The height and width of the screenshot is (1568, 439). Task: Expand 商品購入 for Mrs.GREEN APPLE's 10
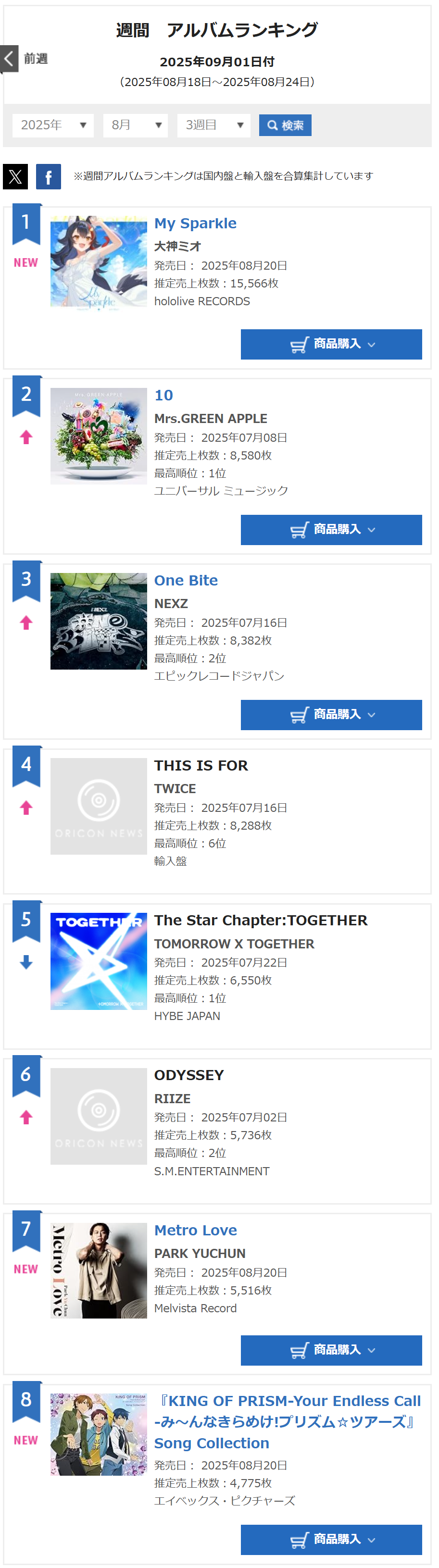pyautogui.click(x=331, y=530)
